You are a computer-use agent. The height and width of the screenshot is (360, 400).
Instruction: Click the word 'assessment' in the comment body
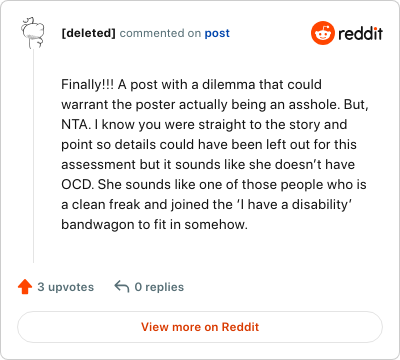99,165
